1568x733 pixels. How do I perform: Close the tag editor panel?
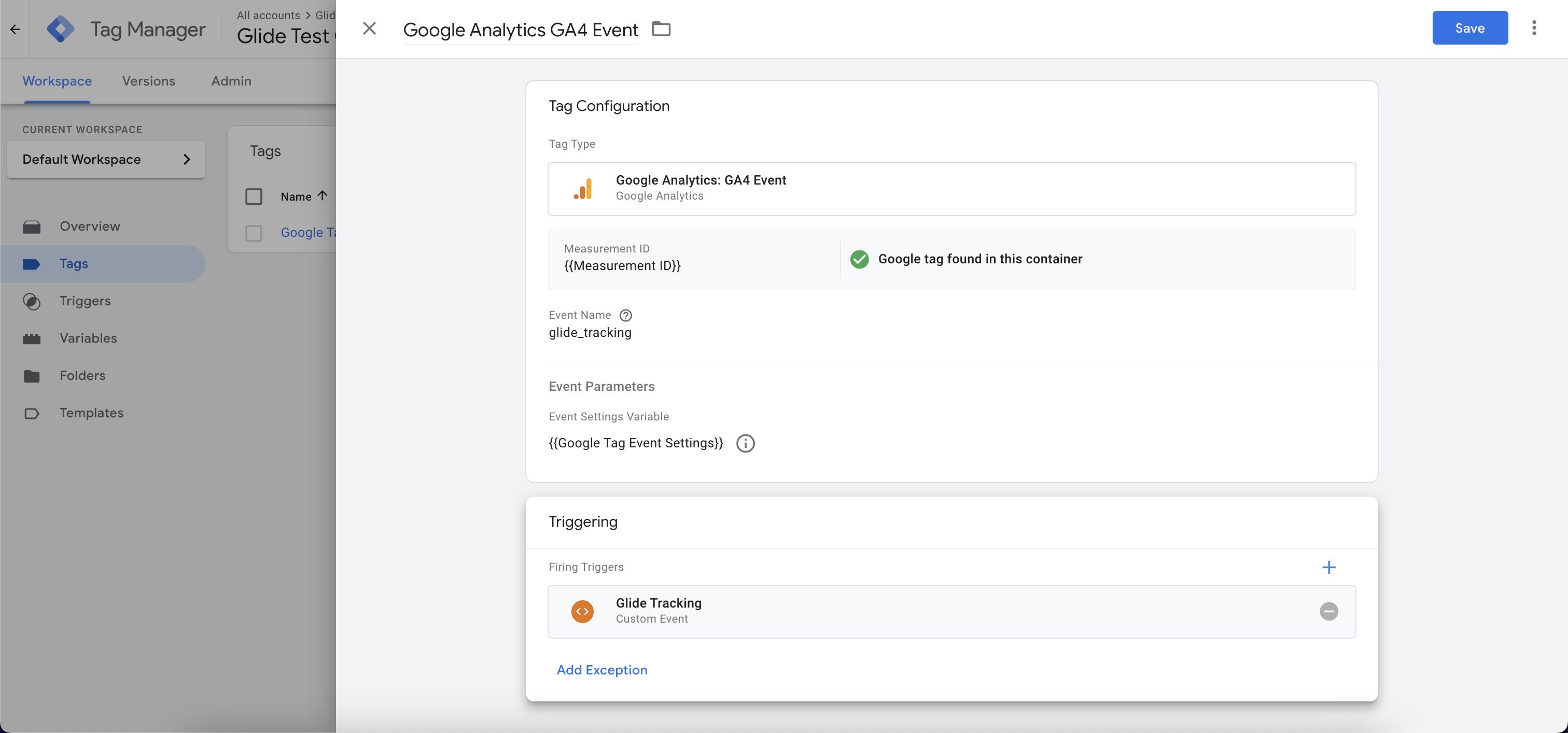[369, 29]
